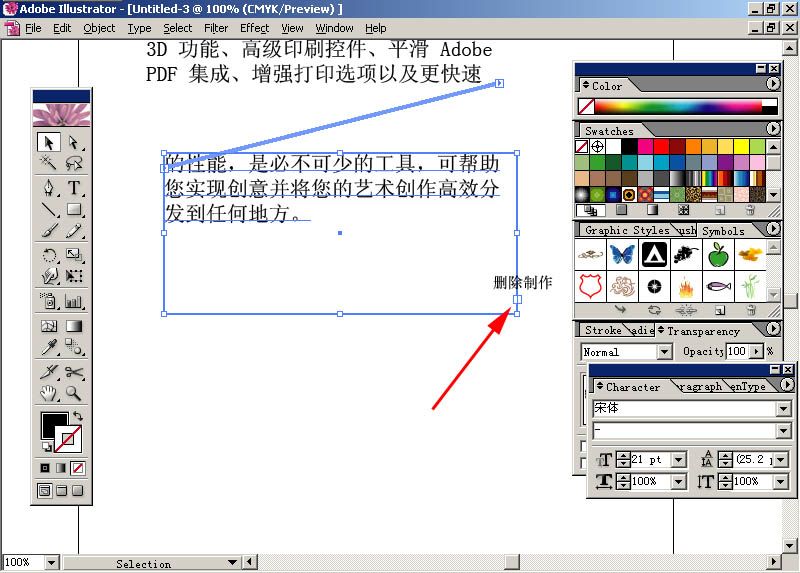
Task: Select the Rectangle tool
Action: 74,209
